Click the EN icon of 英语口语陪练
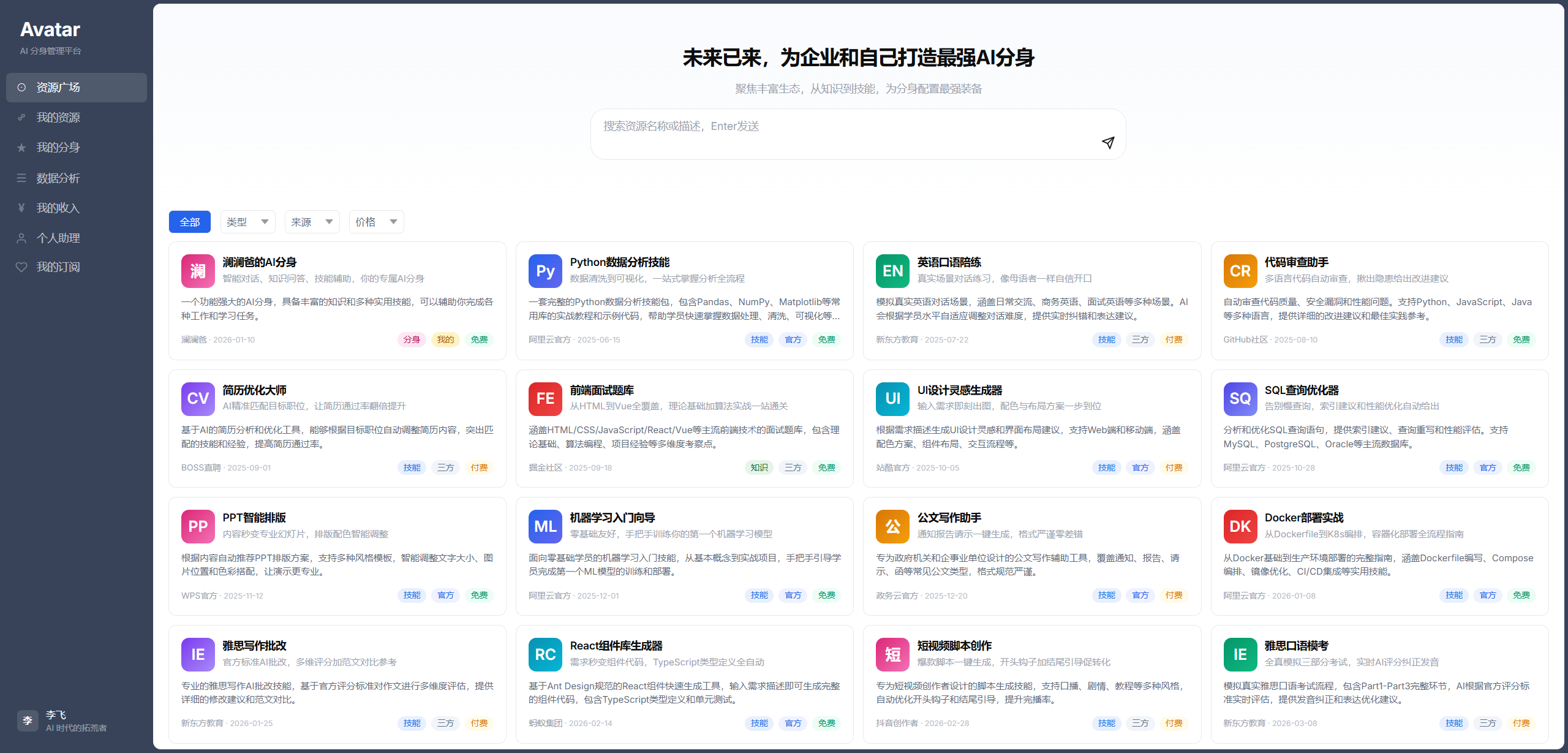Image resolution: width=1568 pixels, height=753 pixels. (892, 271)
